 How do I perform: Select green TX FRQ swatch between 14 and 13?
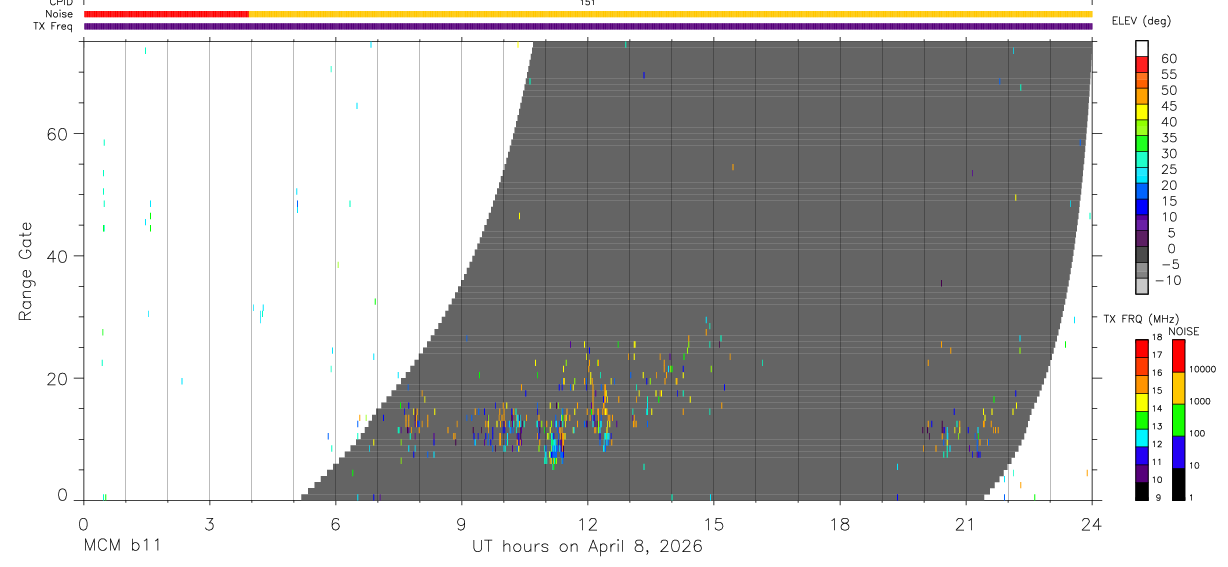(x=1142, y=418)
